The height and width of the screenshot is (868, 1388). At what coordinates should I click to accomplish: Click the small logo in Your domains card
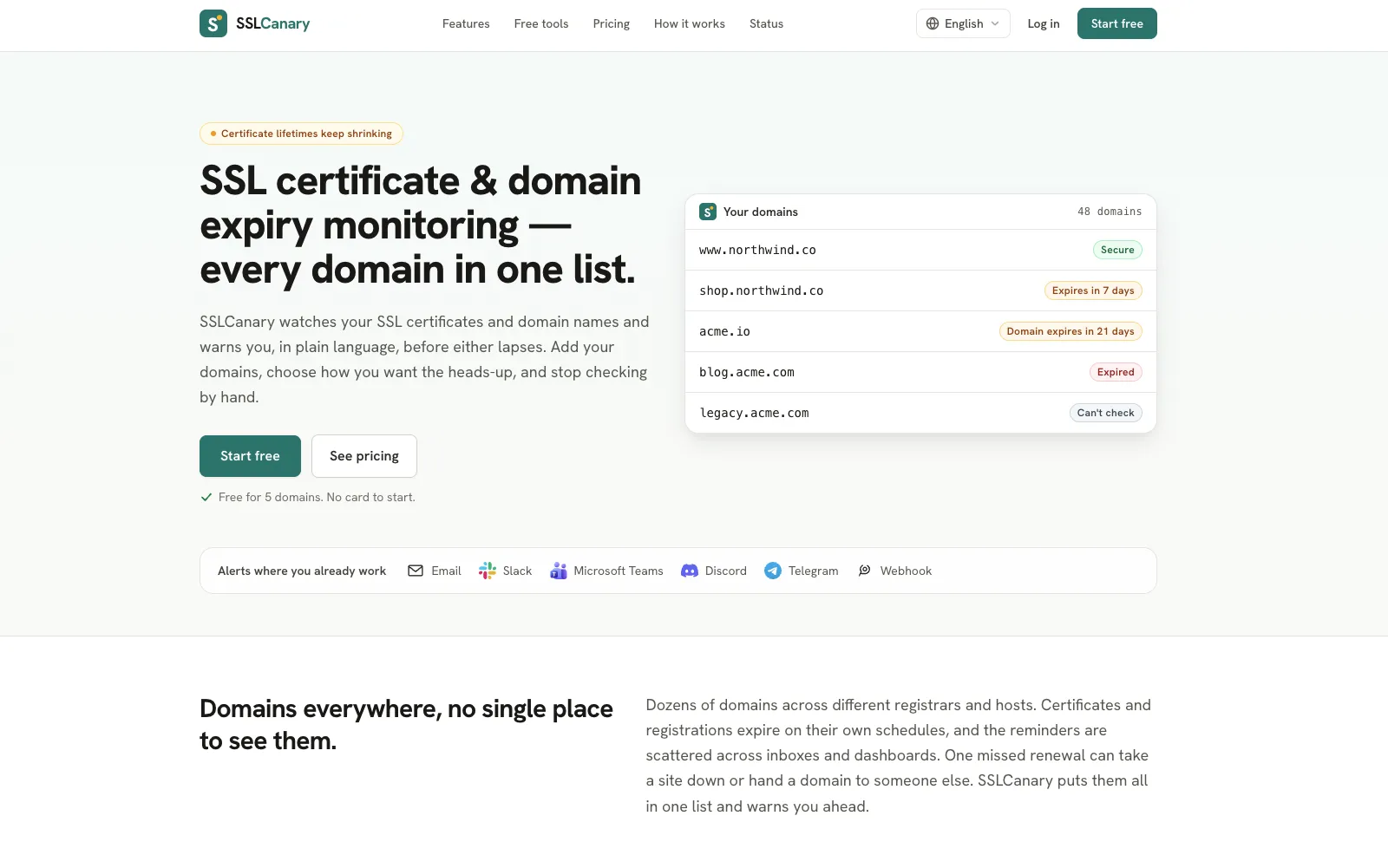pyautogui.click(x=708, y=212)
